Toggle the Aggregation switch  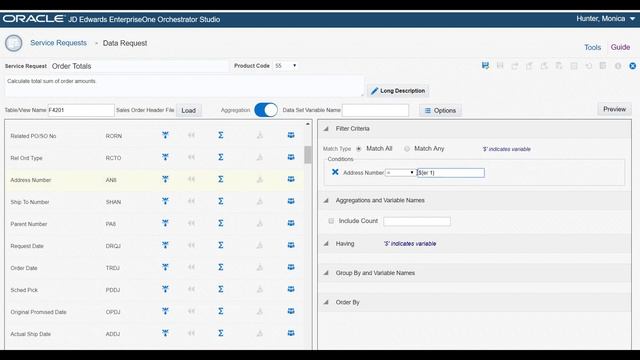point(266,110)
